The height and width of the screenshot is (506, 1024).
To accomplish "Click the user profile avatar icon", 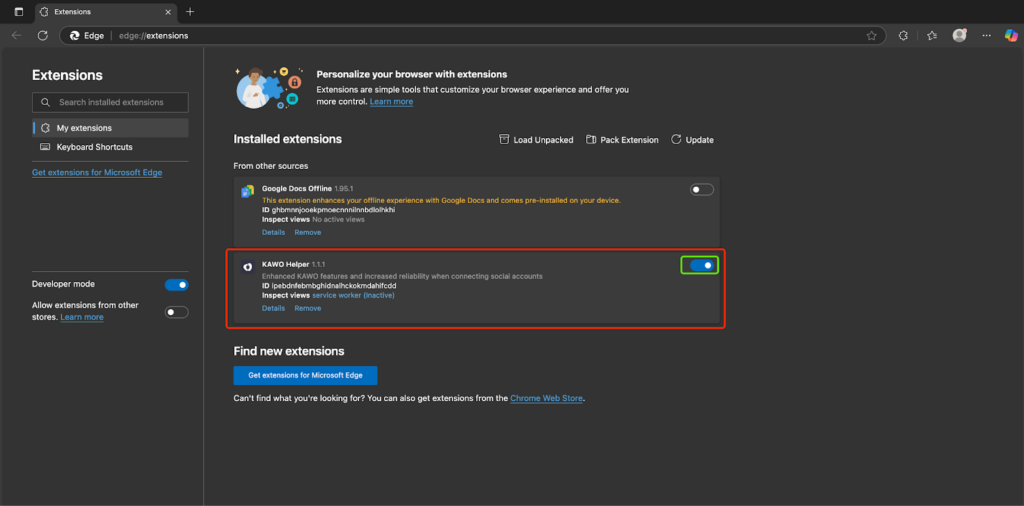I will tap(960, 35).
